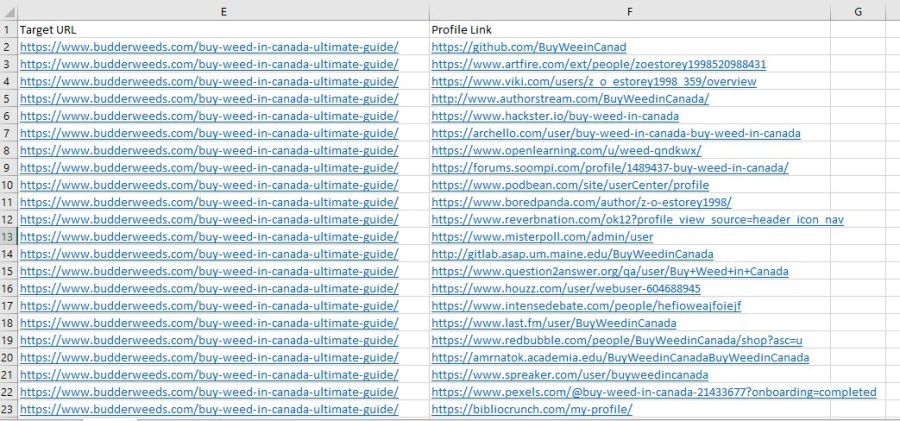Open the budderweeds Target URL in row 14
Image resolution: width=900 pixels, height=421 pixels.
point(209,254)
